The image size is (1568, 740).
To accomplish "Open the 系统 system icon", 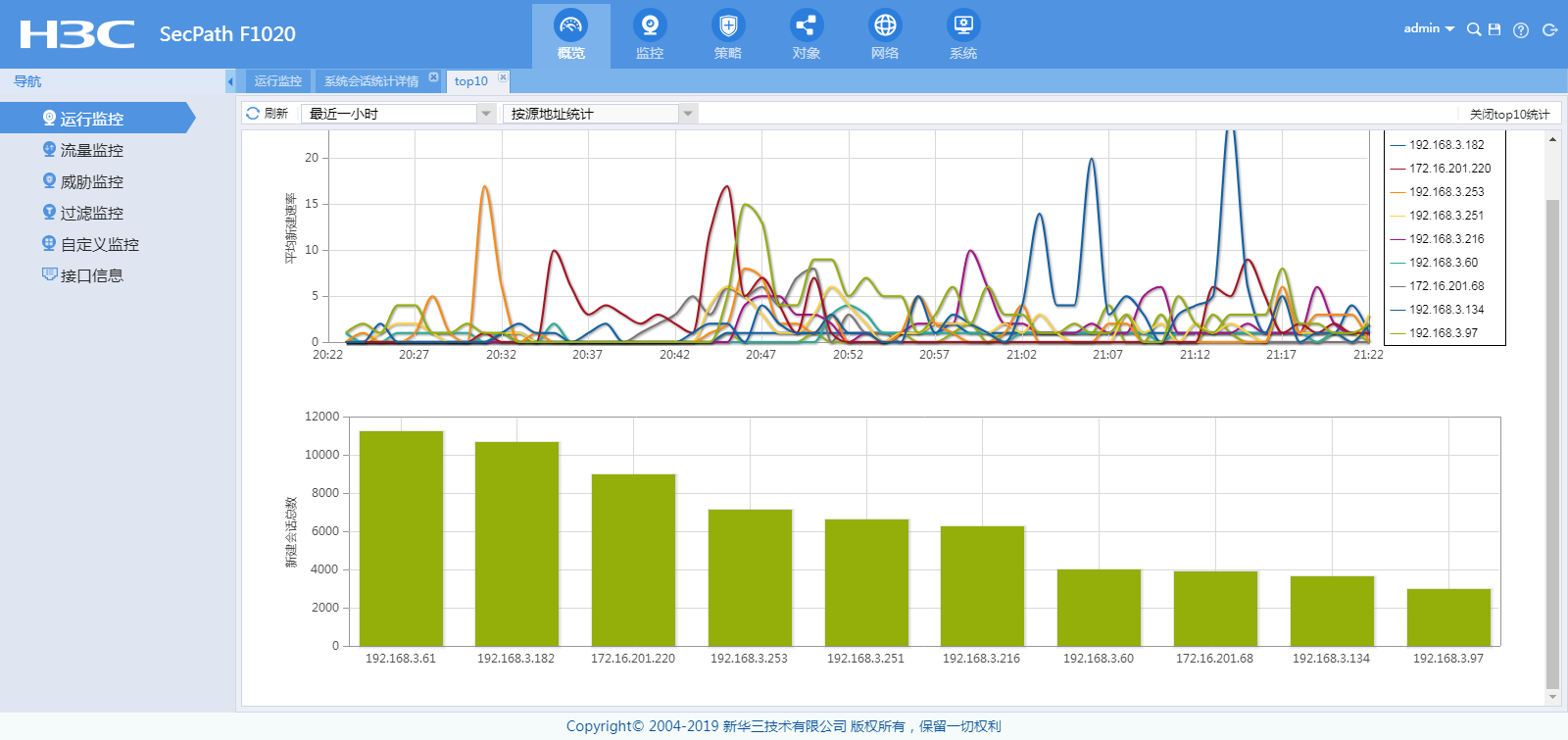I will click(x=963, y=25).
